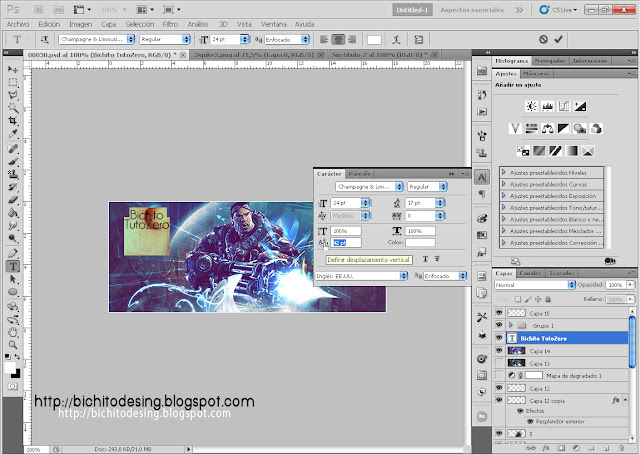
Task: Select the Horizontal Type tool
Action: (13, 266)
